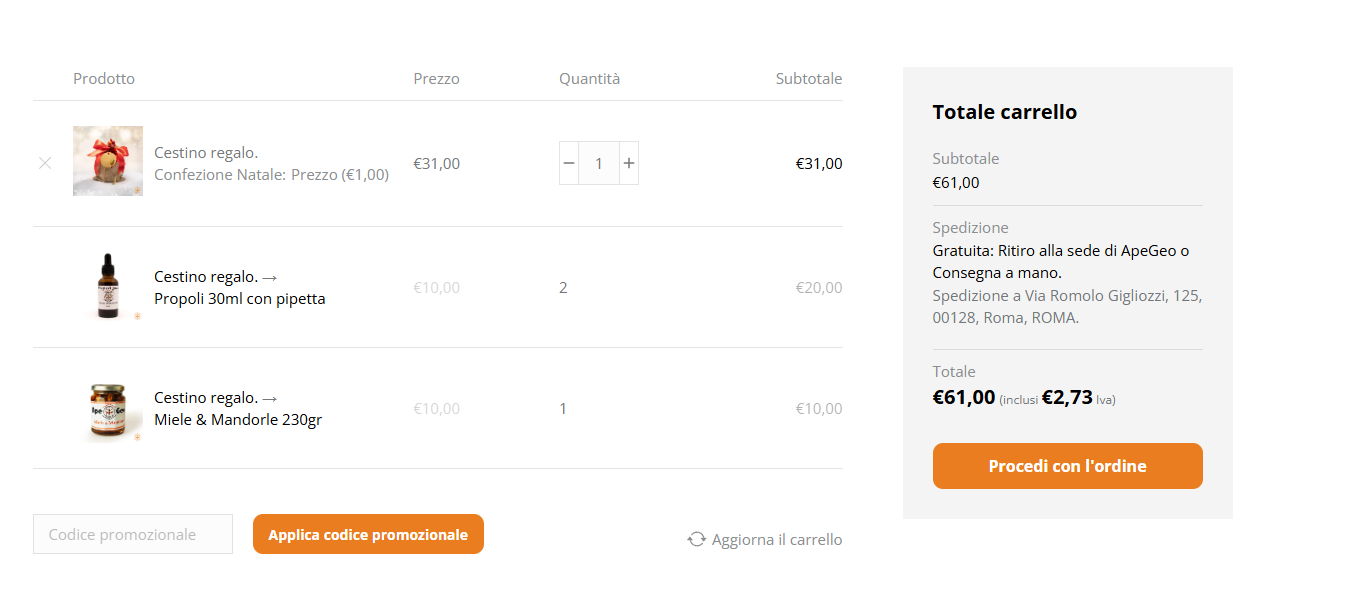Image resolution: width=1363 pixels, height=597 pixels.
Task: Increase quantity with the plus button
Action: [629, 163]
